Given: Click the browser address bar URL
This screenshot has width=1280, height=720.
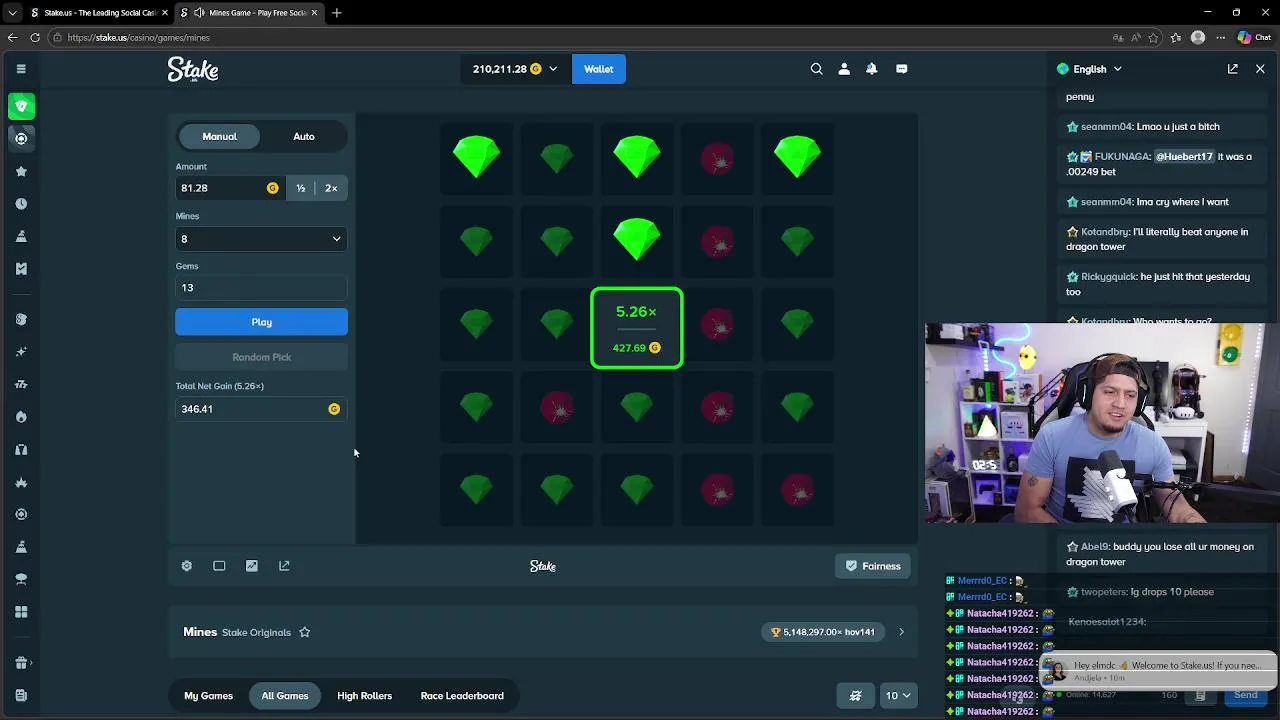Looking at the screenshot, I should [x=139, y=37].
